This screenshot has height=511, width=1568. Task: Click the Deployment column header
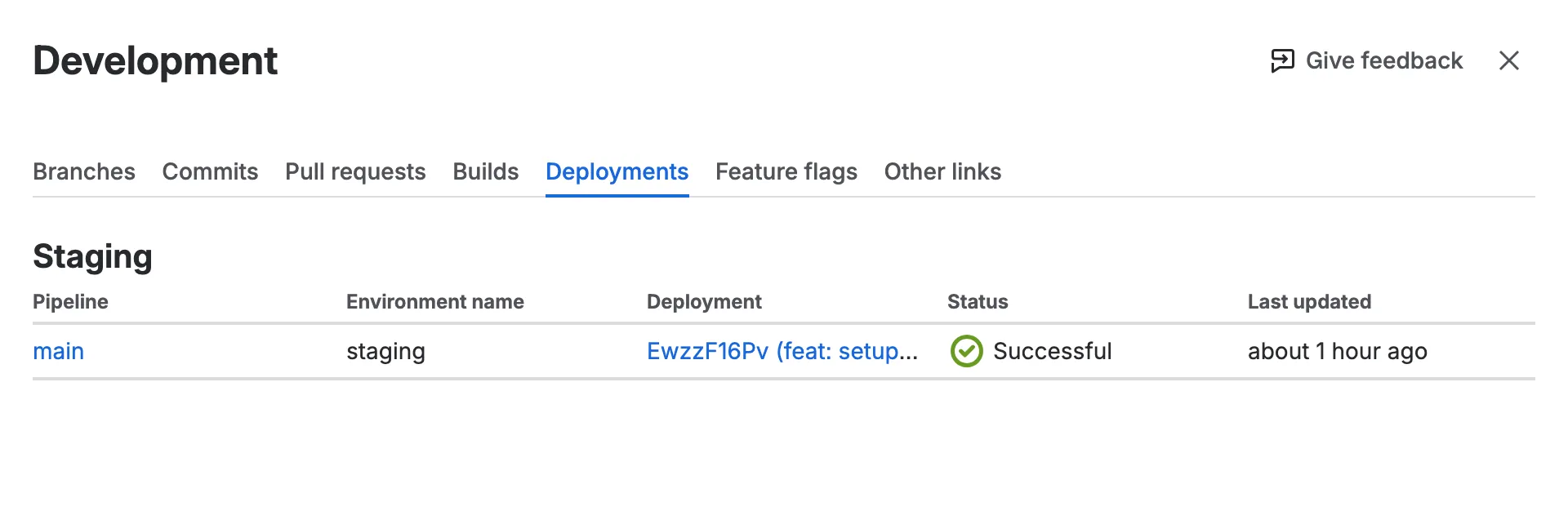(x=704, y=301)
